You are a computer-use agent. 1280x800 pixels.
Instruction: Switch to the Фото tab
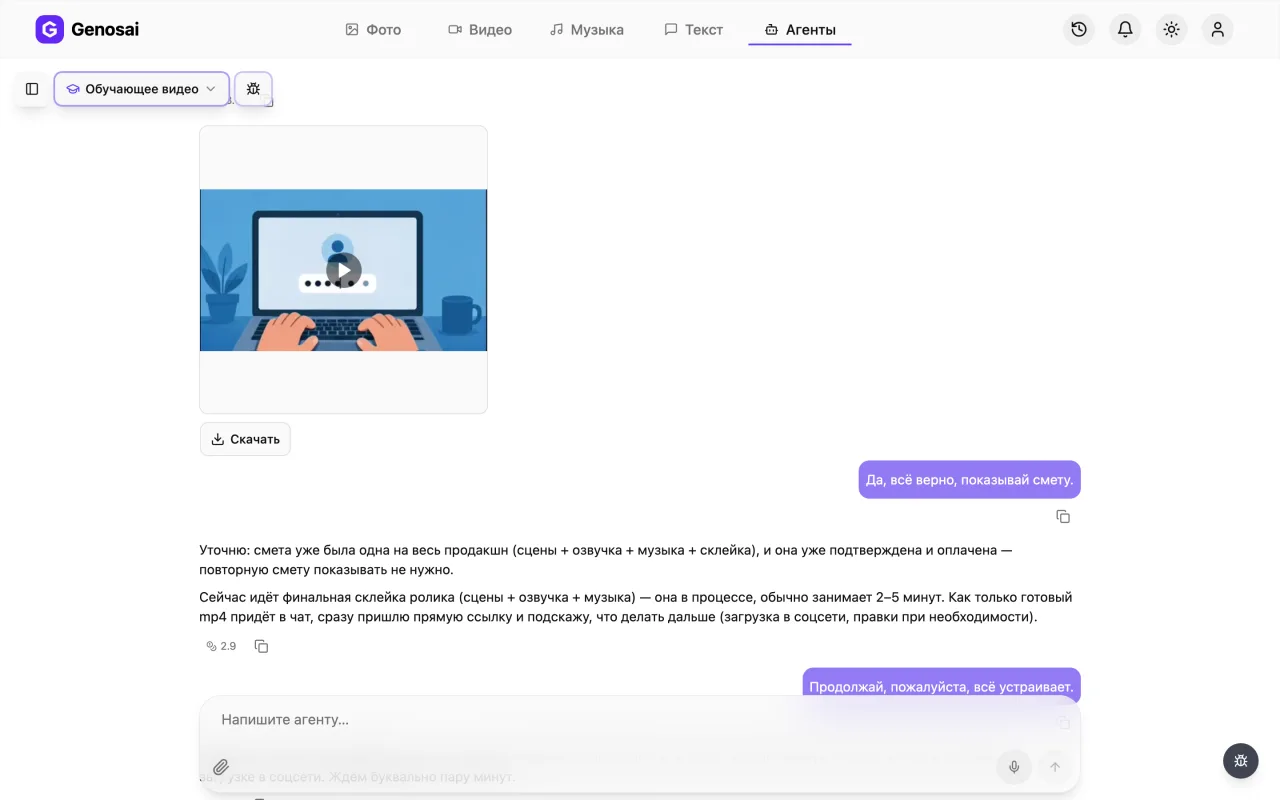373,30
